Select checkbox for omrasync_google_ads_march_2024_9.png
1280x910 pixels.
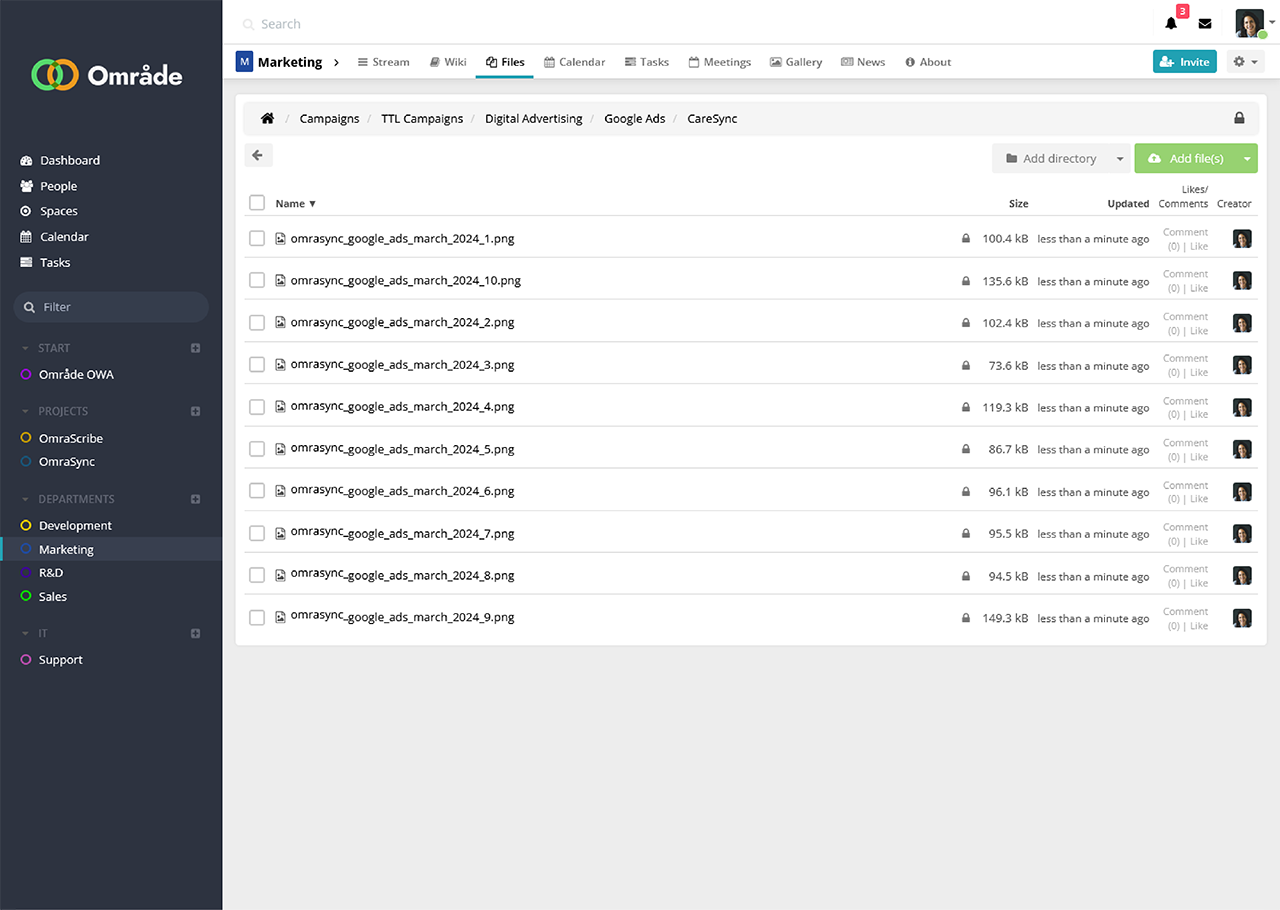coord(257,618)
